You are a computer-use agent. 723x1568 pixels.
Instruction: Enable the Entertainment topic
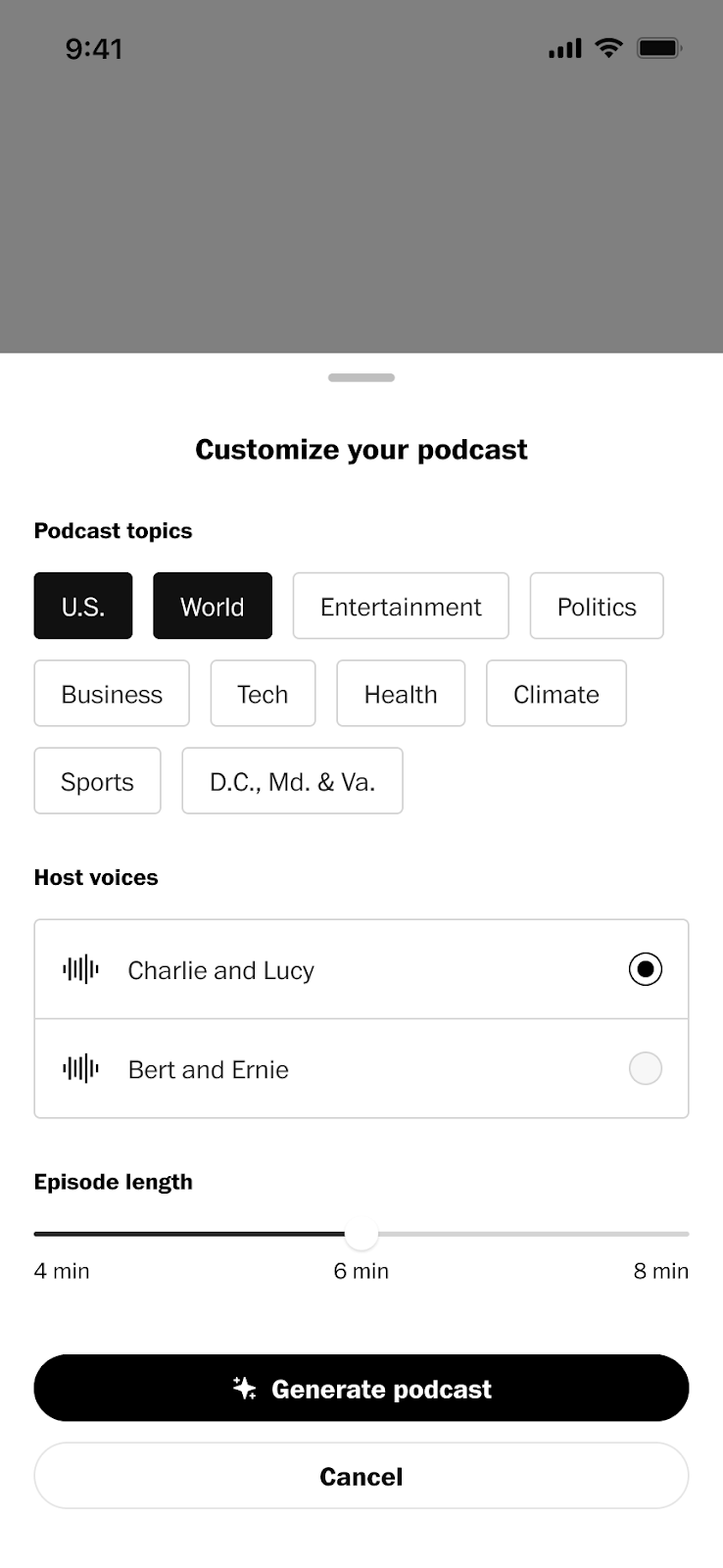coord(401,607)
